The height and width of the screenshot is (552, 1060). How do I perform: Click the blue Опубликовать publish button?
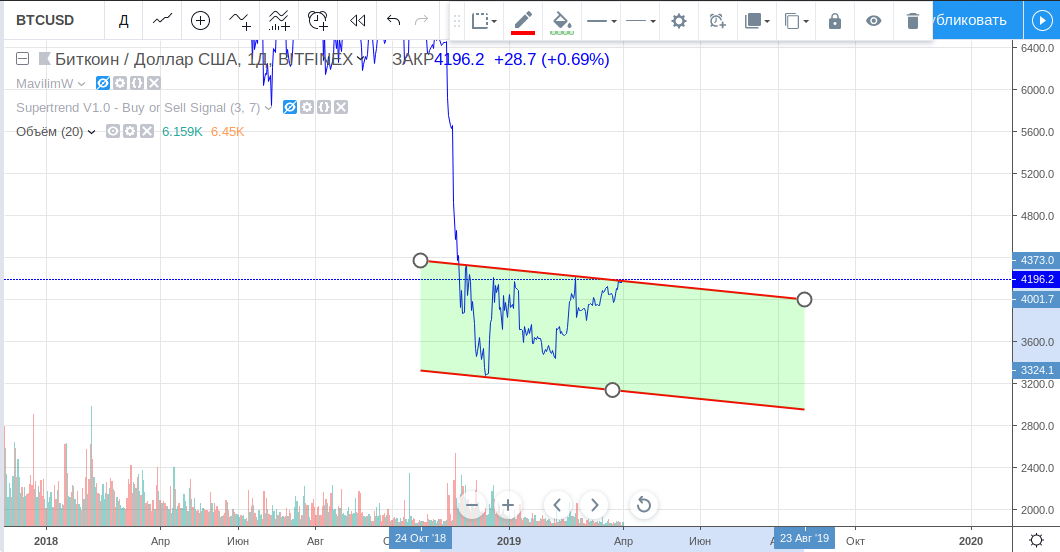975,20
